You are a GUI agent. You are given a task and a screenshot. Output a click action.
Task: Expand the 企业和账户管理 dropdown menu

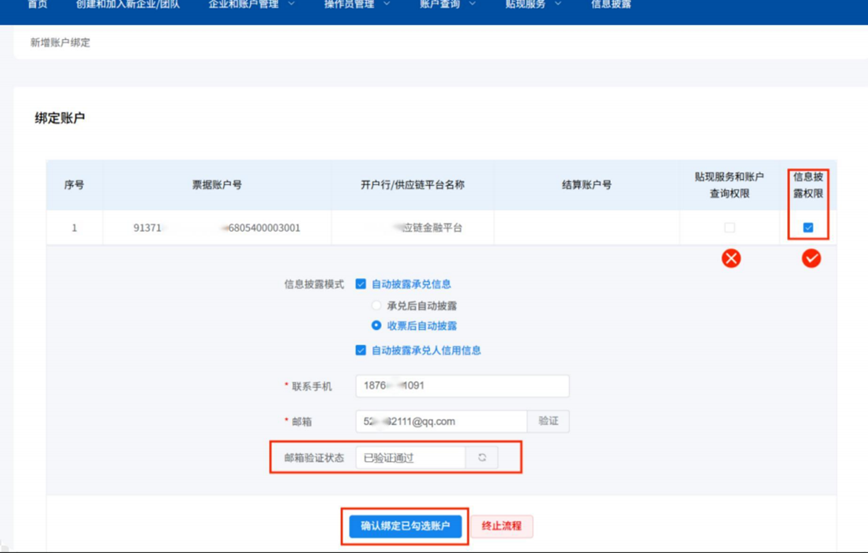coord(251,5)
